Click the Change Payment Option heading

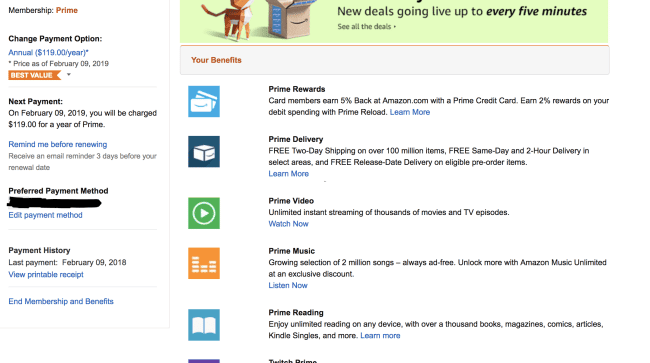55,39
